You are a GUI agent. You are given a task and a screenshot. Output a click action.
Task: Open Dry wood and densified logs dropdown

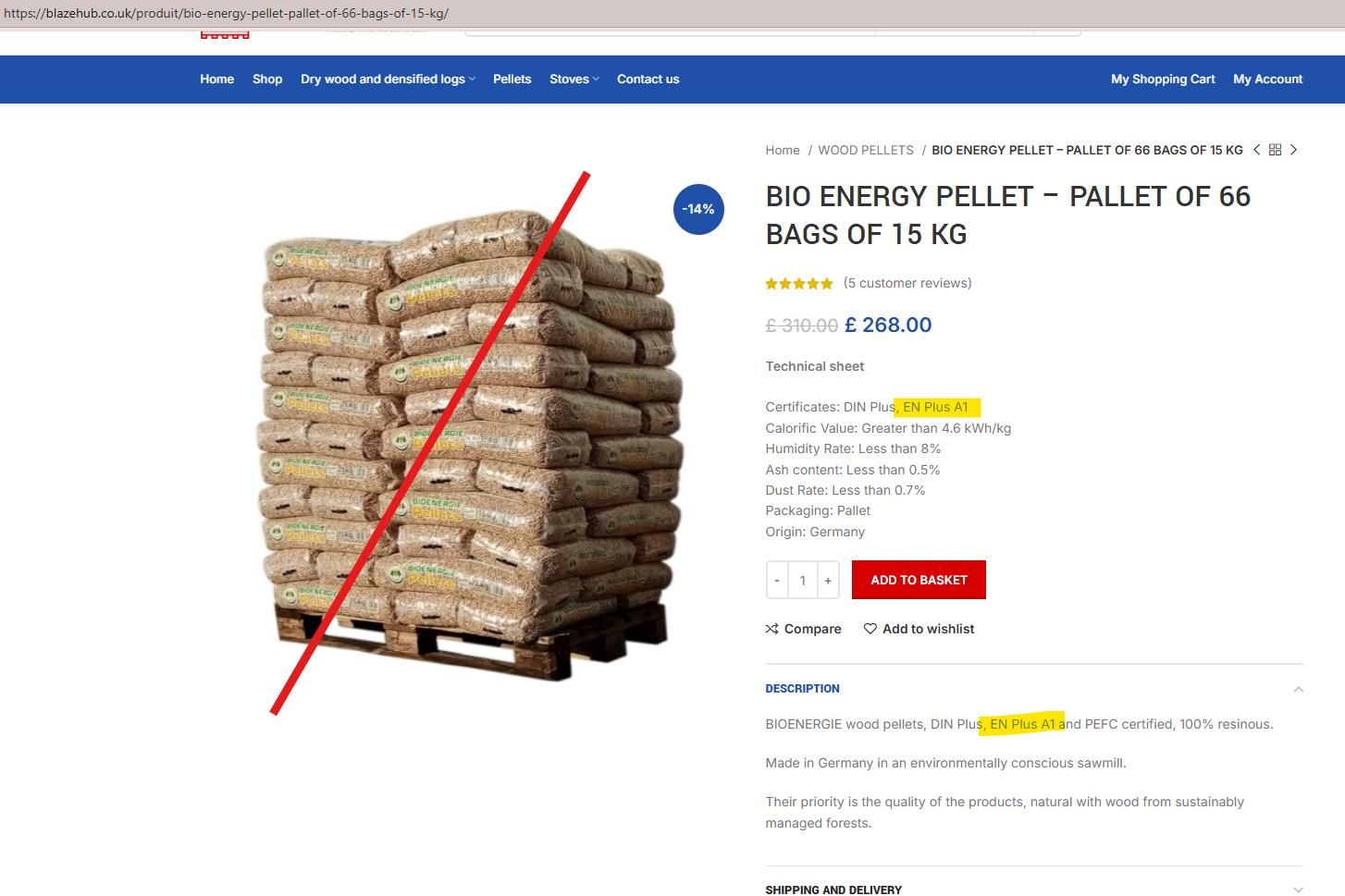[x=388, y=80]
